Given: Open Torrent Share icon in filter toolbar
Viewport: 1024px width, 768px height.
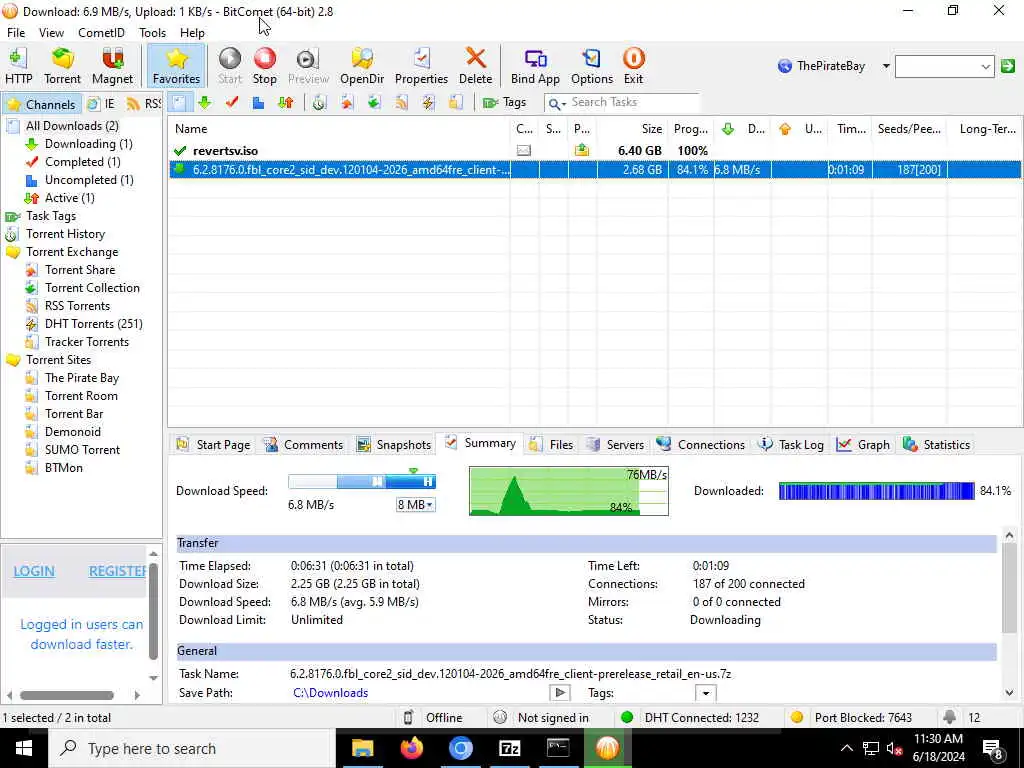Looking at the screenshot, I should click(346, 103).
